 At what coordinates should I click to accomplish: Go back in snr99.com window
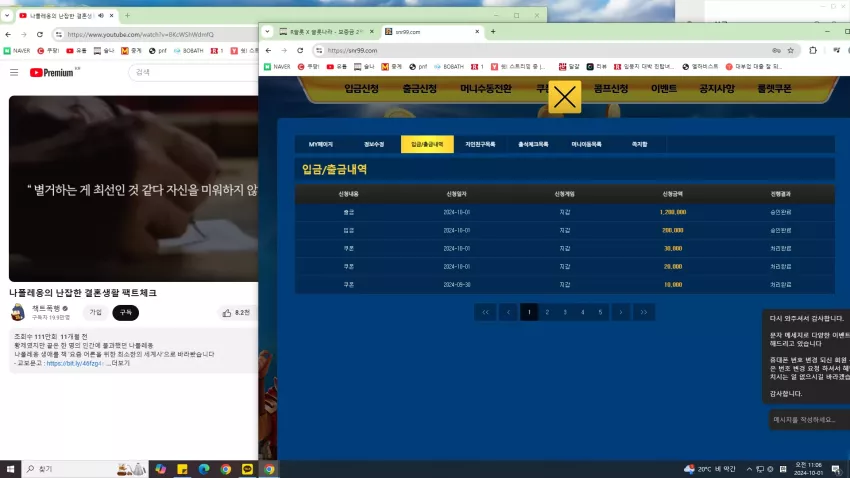pos(268,50)
